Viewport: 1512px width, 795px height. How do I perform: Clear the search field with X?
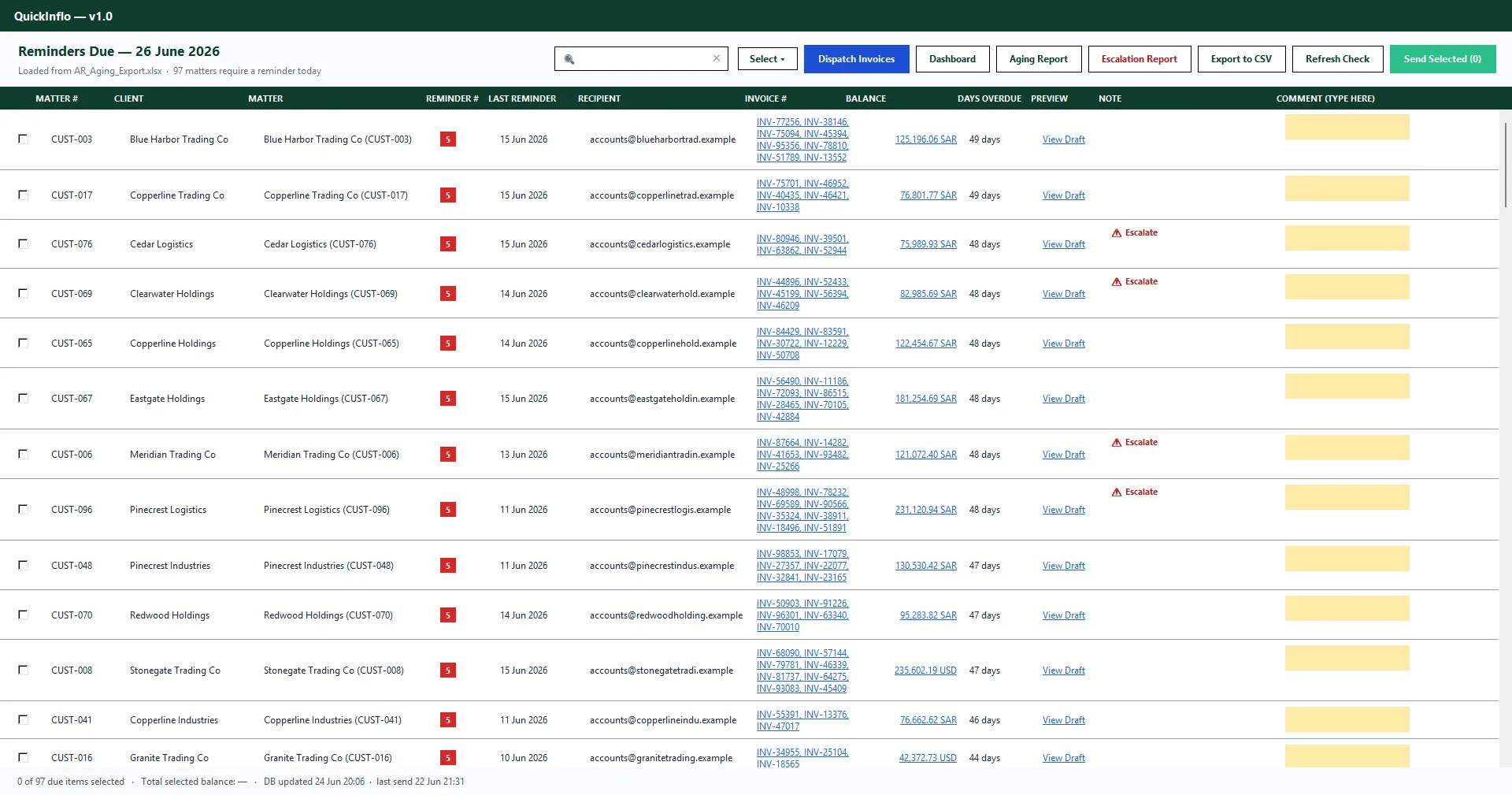point(717,58)
